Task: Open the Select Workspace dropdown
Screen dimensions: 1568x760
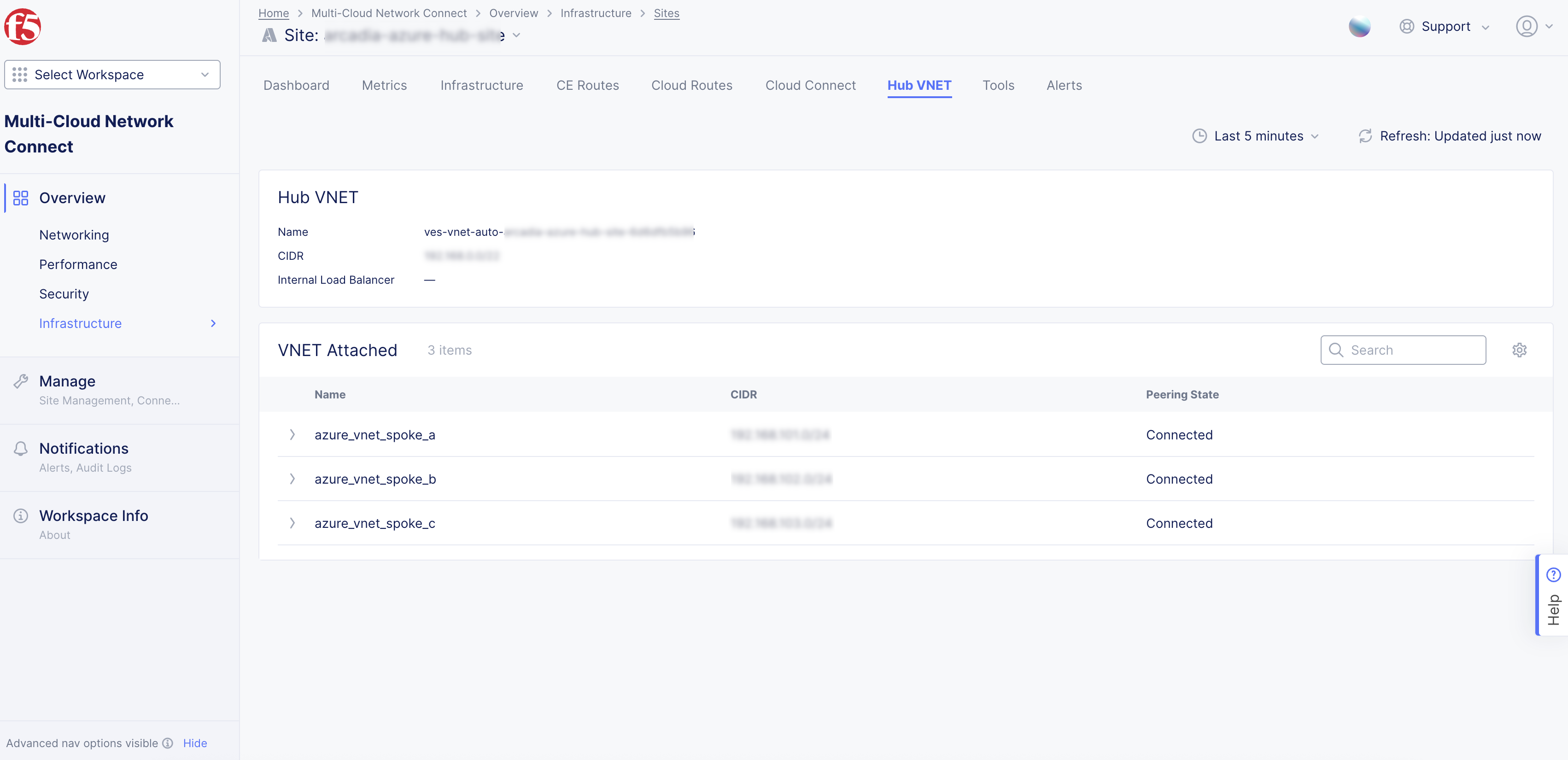Action: point(112,74)
